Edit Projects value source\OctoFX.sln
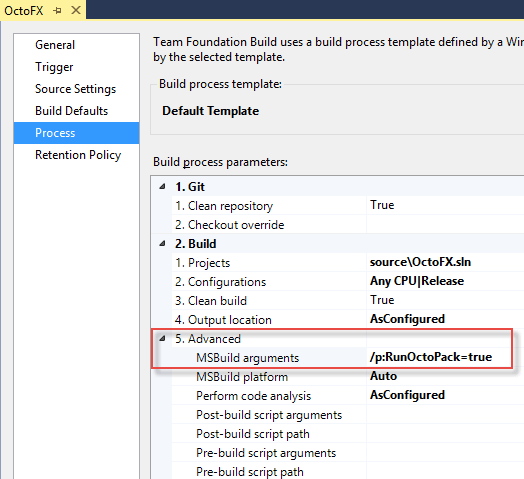The width and height of the screenshot is (524, 479). [x=445, y=262]
